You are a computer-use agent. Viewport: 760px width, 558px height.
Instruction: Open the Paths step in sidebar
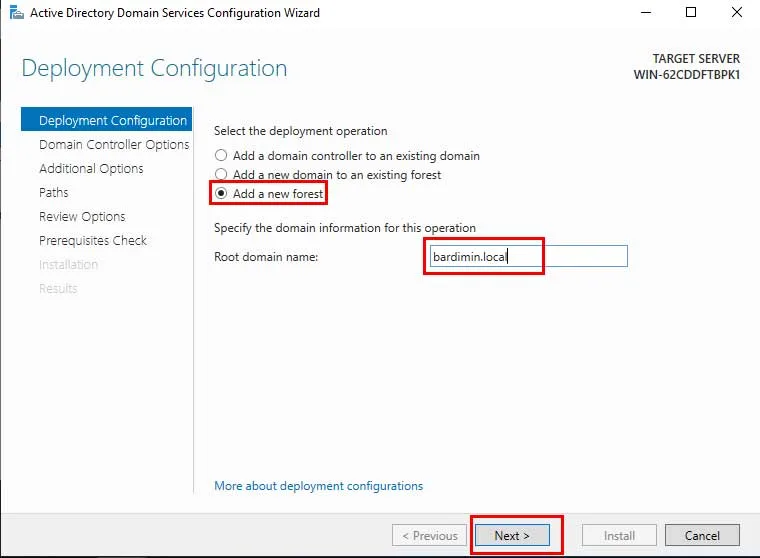point(53,192)
